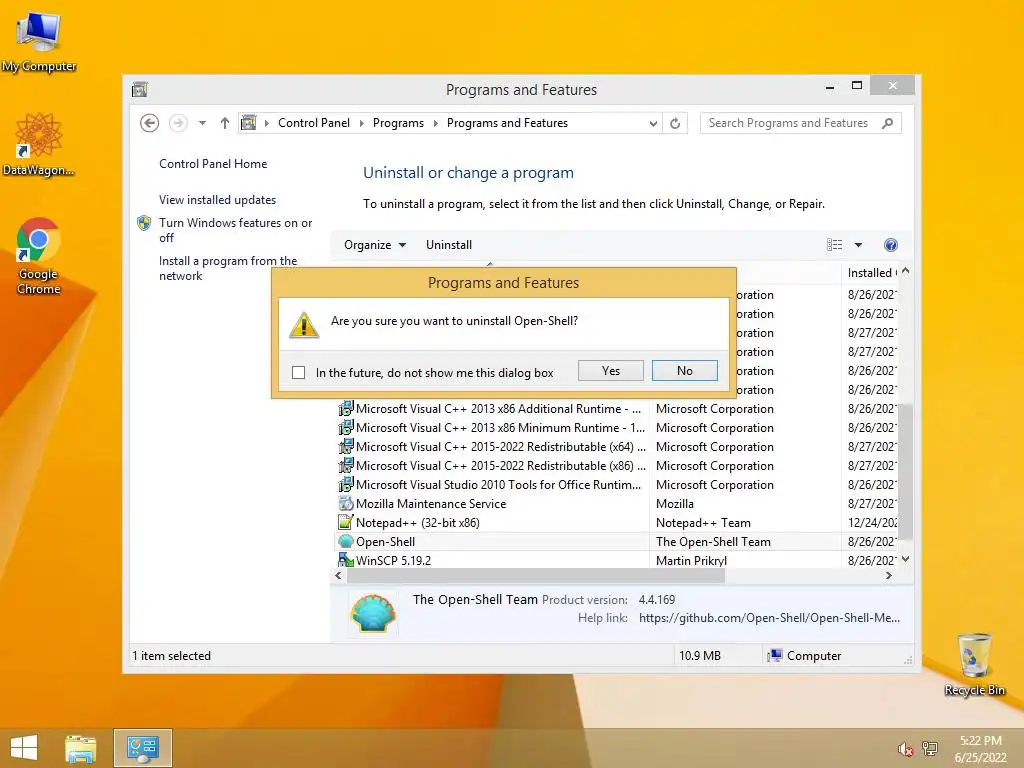The image size is (1024, 768).
Task: Open the Organize dropdown menu
Action: [x=375, y=245]
